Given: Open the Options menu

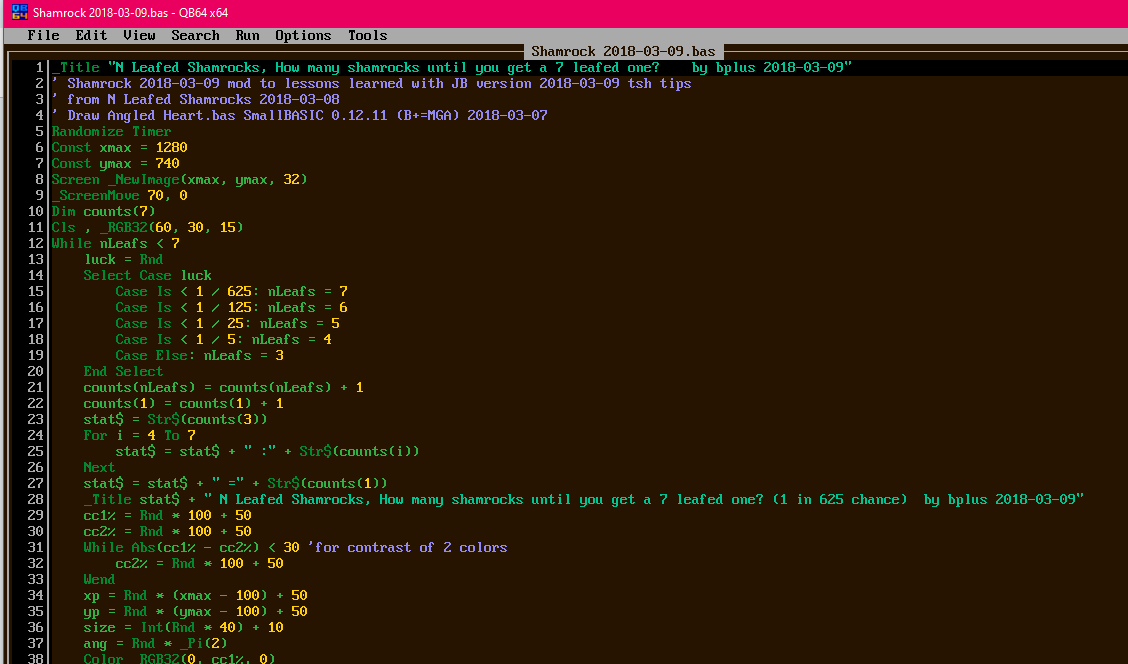Looking at the screenshot, I should point(303,35).
